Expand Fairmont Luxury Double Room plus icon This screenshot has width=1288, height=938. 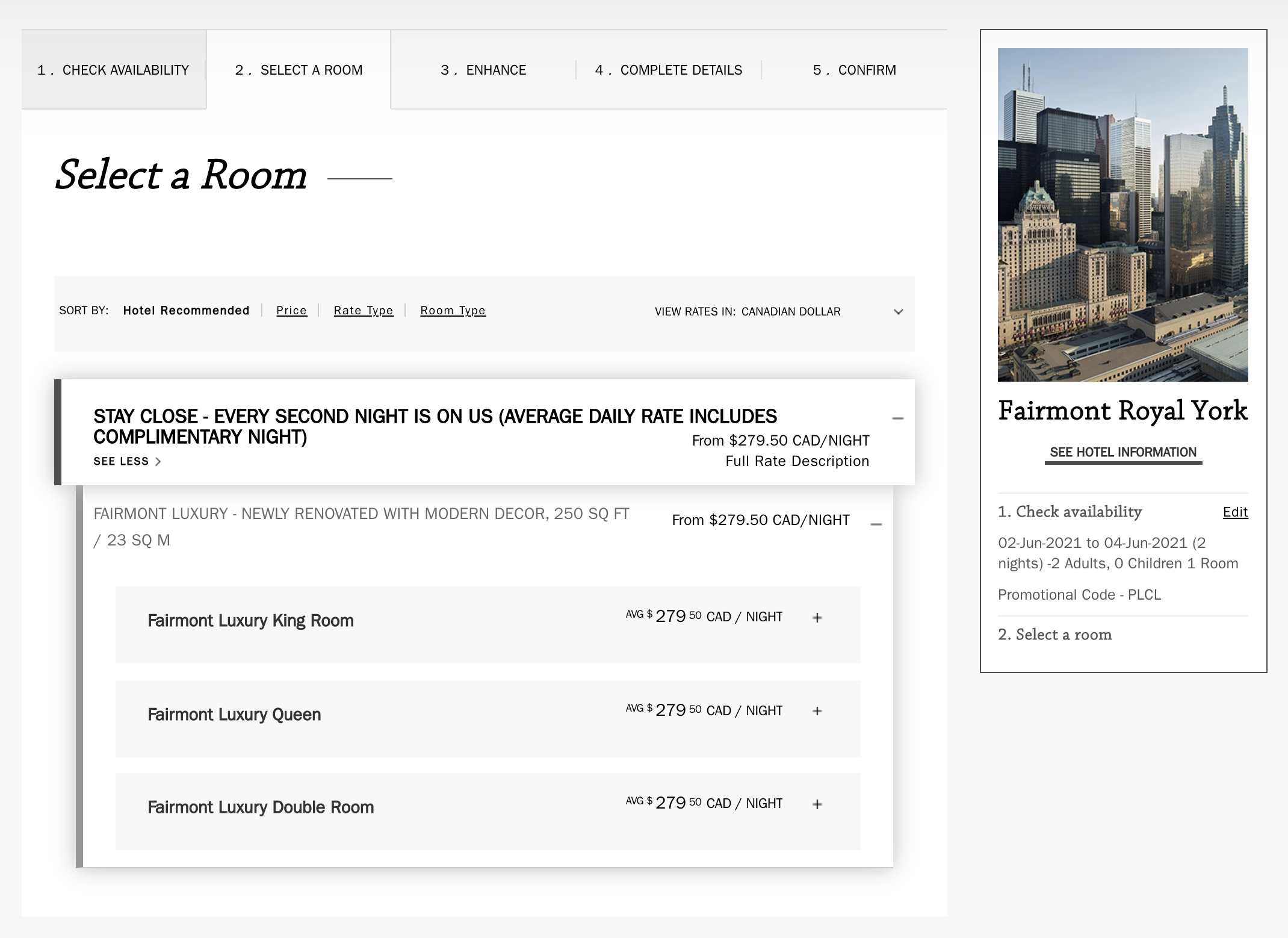click(817, 804)
